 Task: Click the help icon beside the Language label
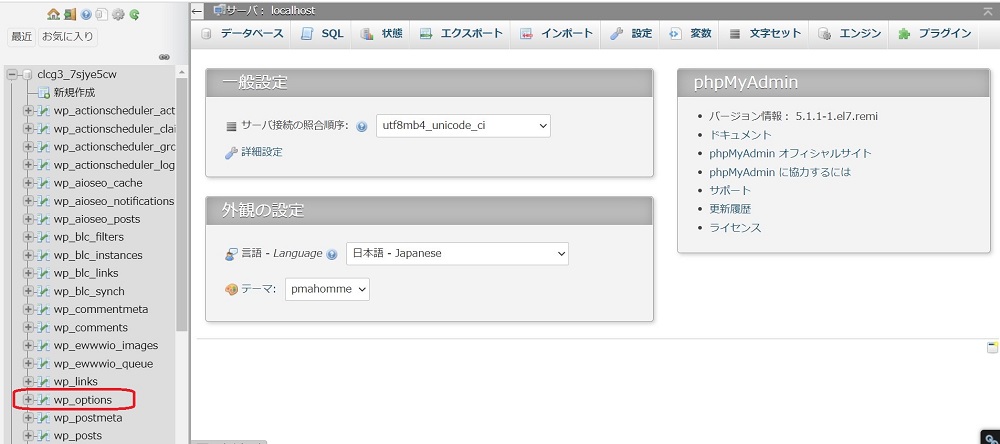click(x=331, y=254)
